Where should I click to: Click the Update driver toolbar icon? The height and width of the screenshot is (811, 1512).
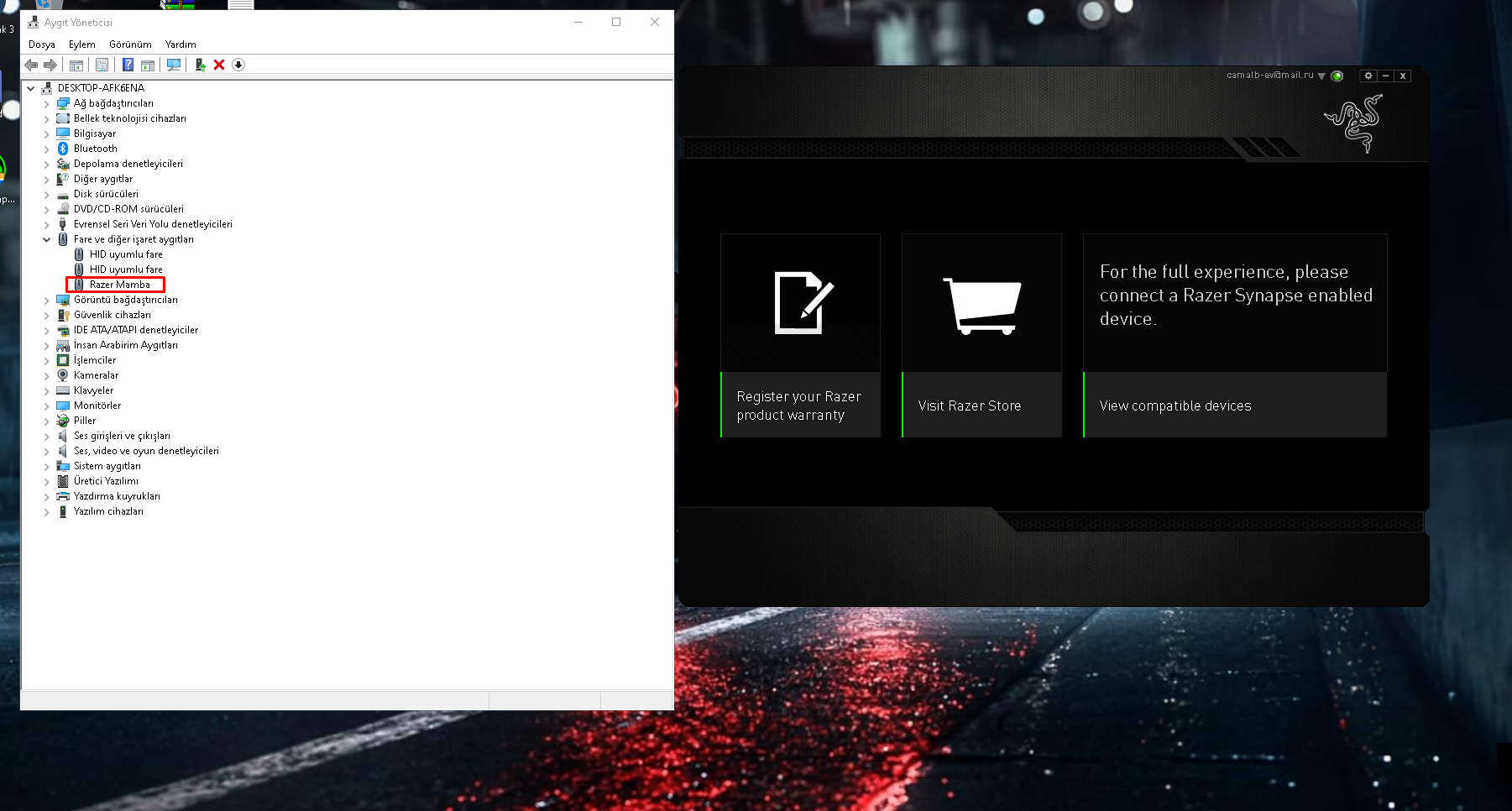(x=200, y=65)
